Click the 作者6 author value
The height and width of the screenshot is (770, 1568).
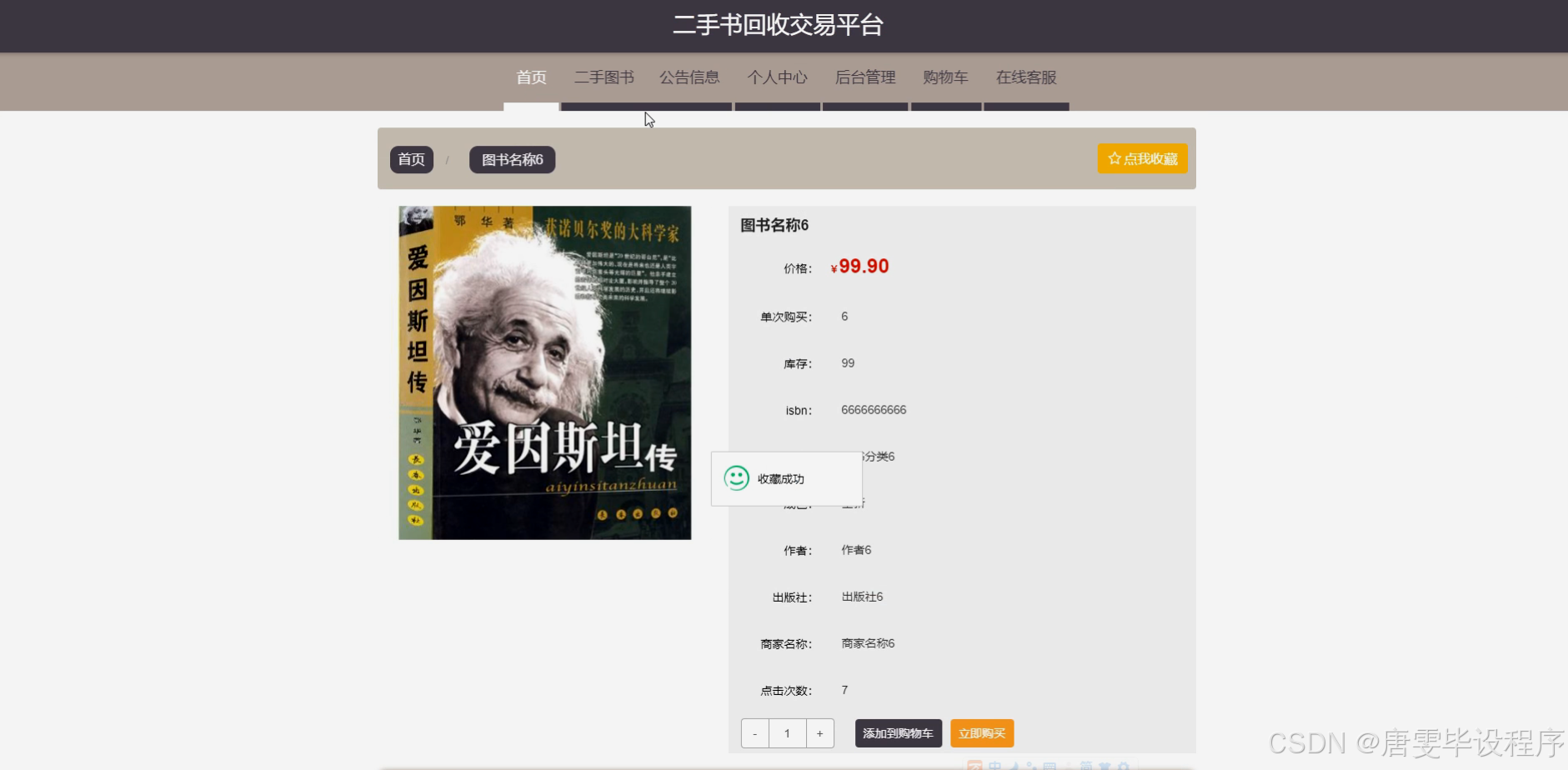[x=856, y=550]
